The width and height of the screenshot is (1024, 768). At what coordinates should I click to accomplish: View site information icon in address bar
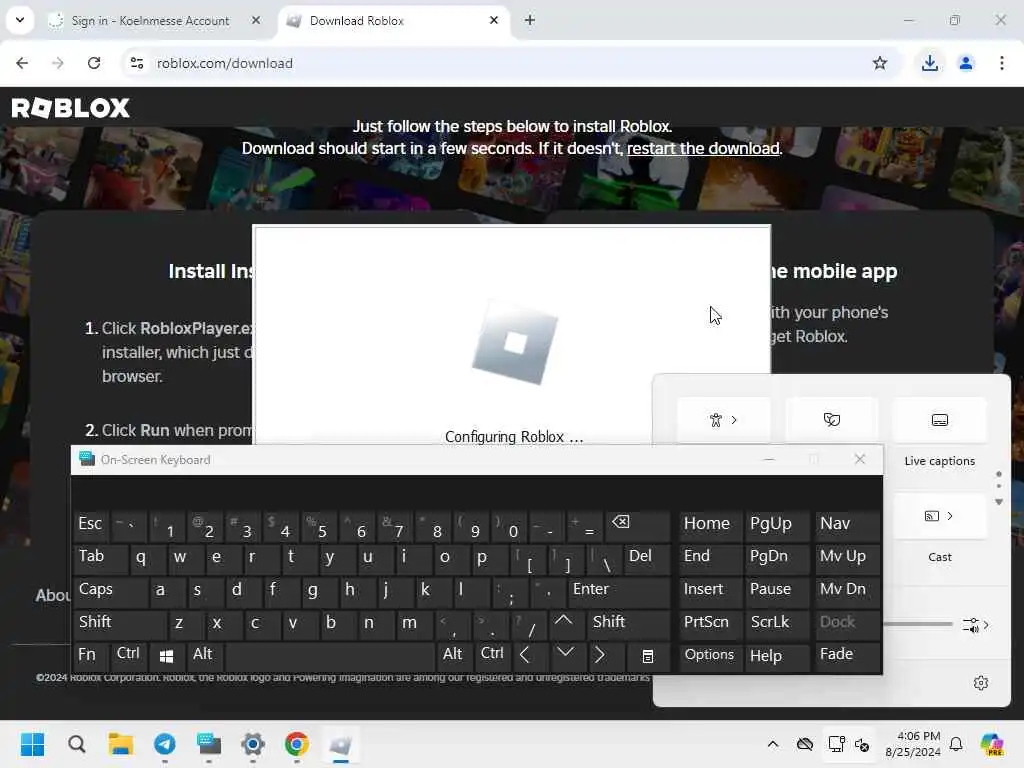tap(136, 63)
